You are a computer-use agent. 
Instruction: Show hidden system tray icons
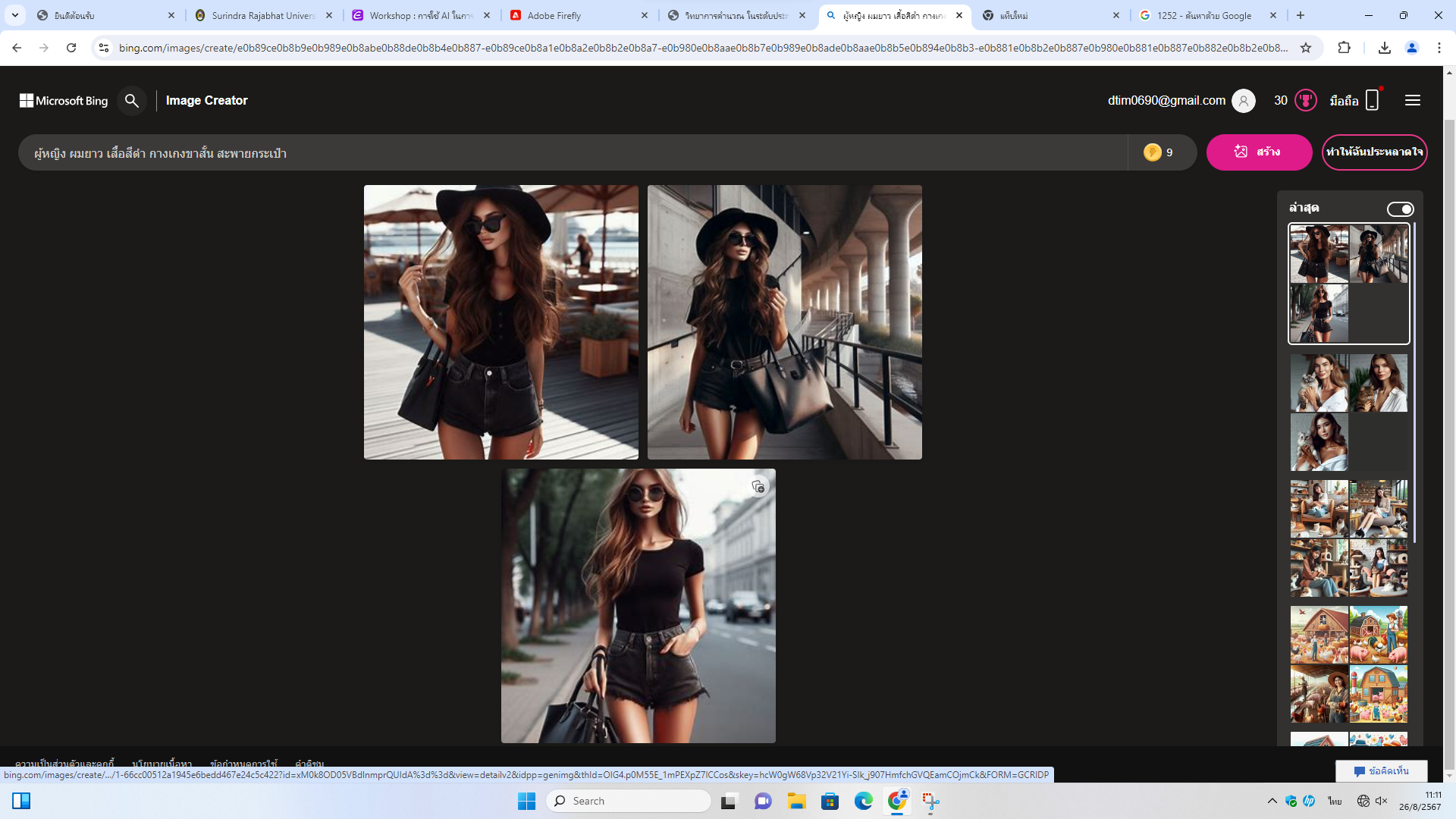[x=1272, y=801]
